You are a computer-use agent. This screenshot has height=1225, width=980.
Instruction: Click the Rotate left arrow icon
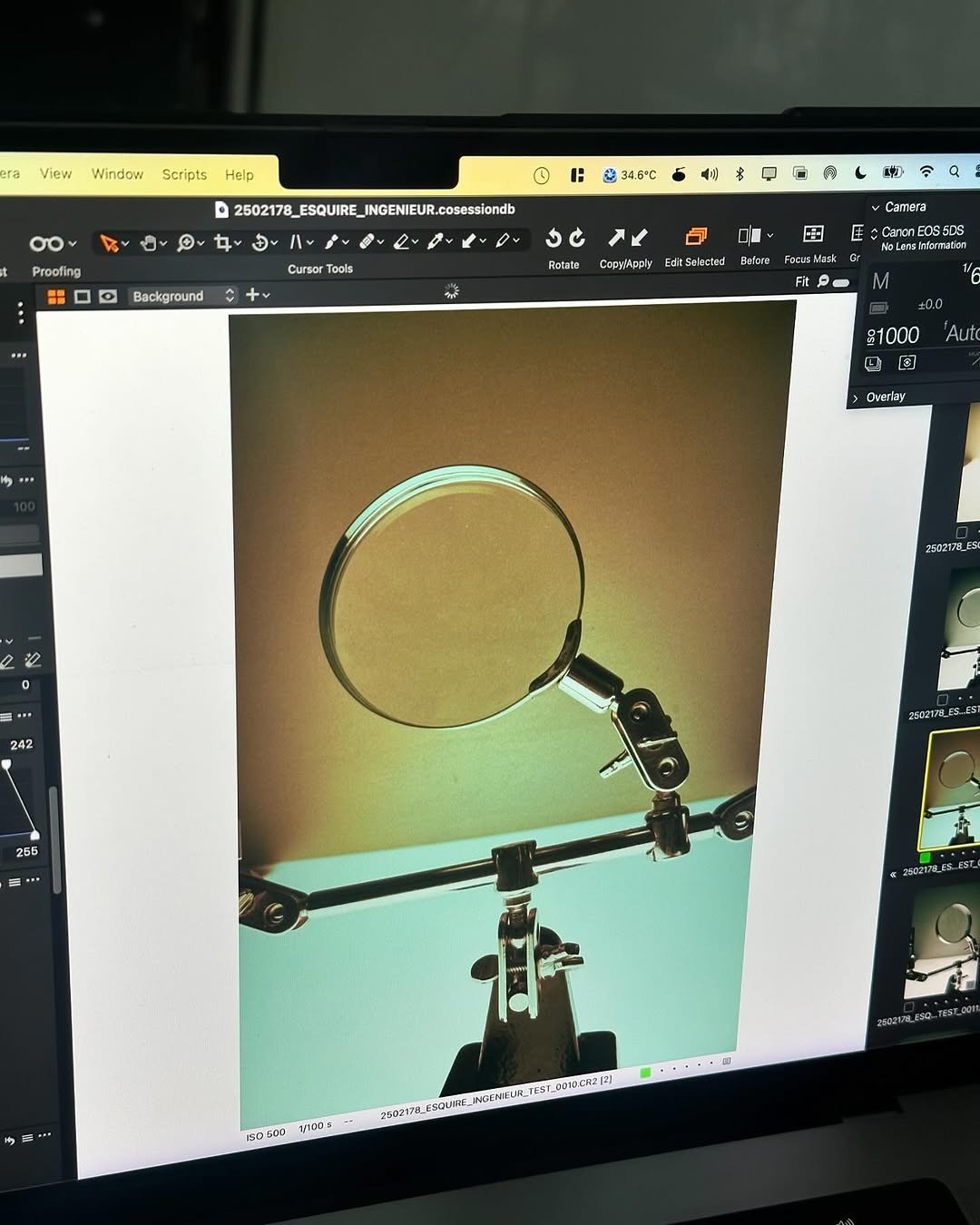[x=553, y=239]
